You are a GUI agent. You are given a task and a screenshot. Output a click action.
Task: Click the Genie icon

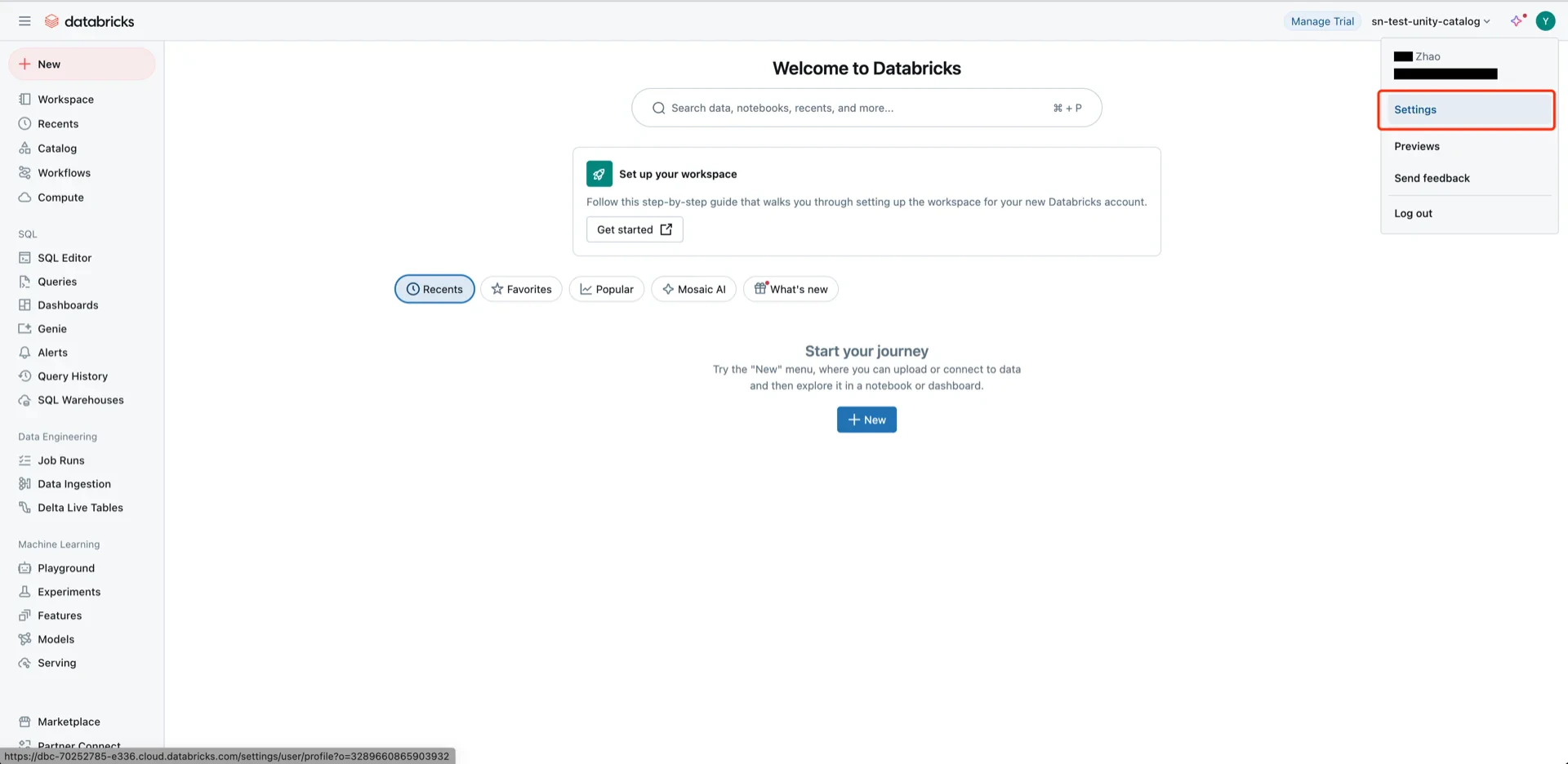[24, 328]
